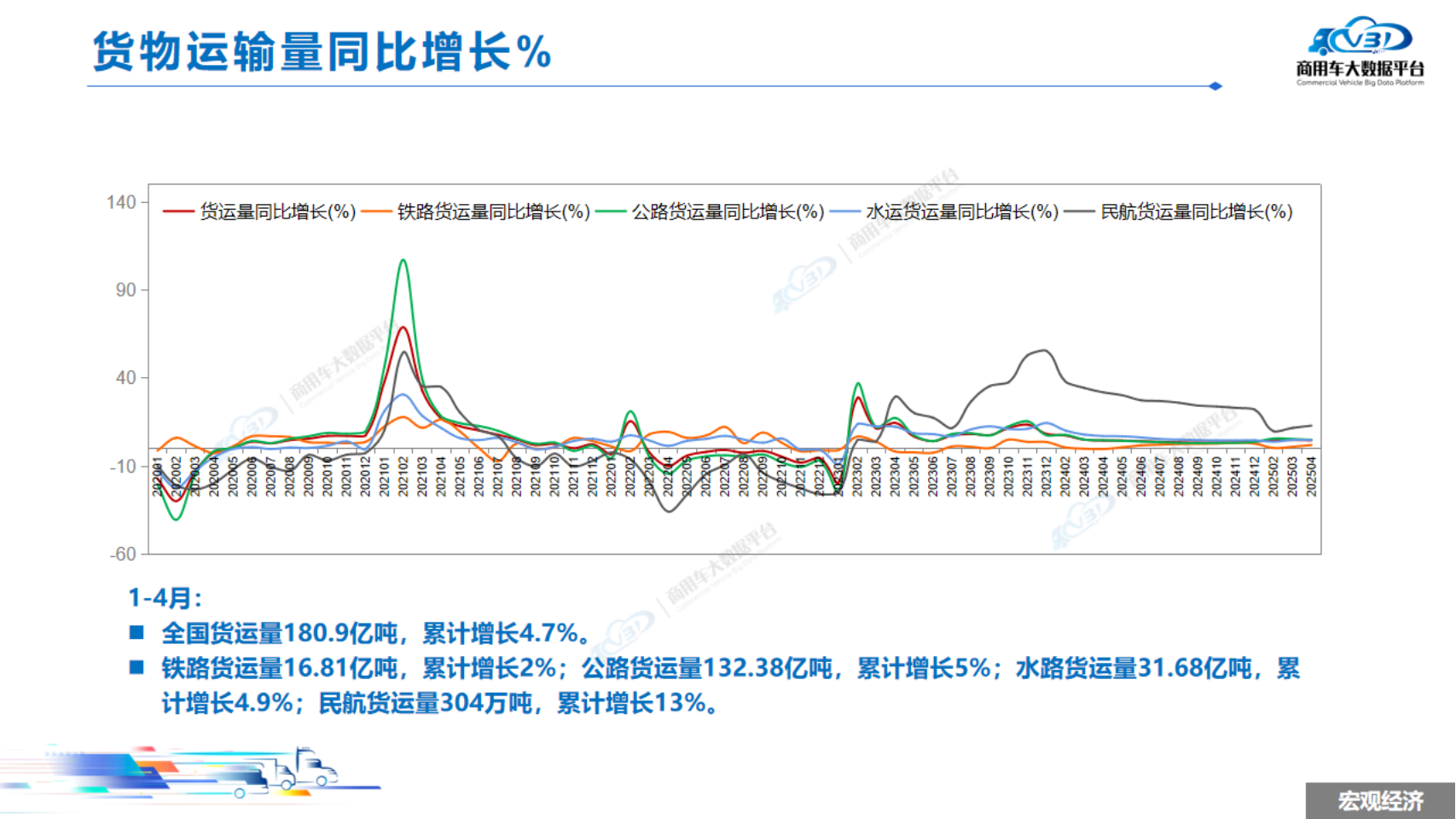Click the second blue square bullet before 铁路货运量

pyautogui.click(x=137, y=667)
